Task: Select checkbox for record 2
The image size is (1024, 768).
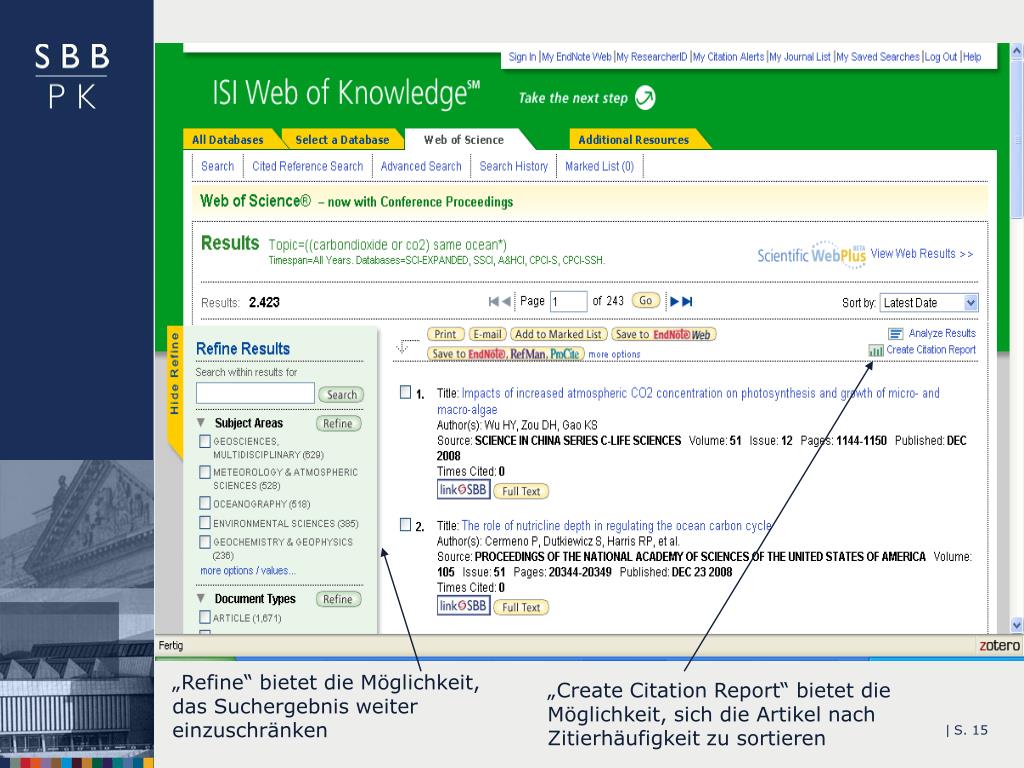Action: pyautogui.click(x=406, y=524)
